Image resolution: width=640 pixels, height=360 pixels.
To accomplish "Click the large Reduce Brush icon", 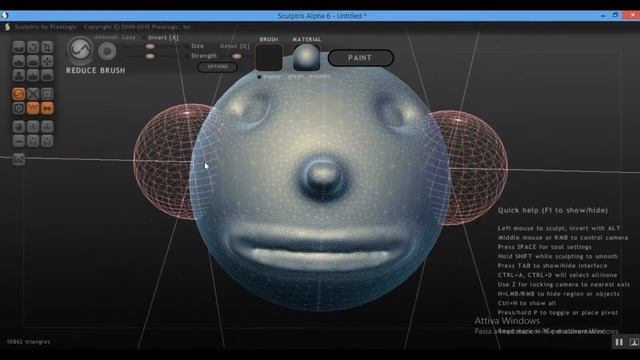I will (80, 50).
